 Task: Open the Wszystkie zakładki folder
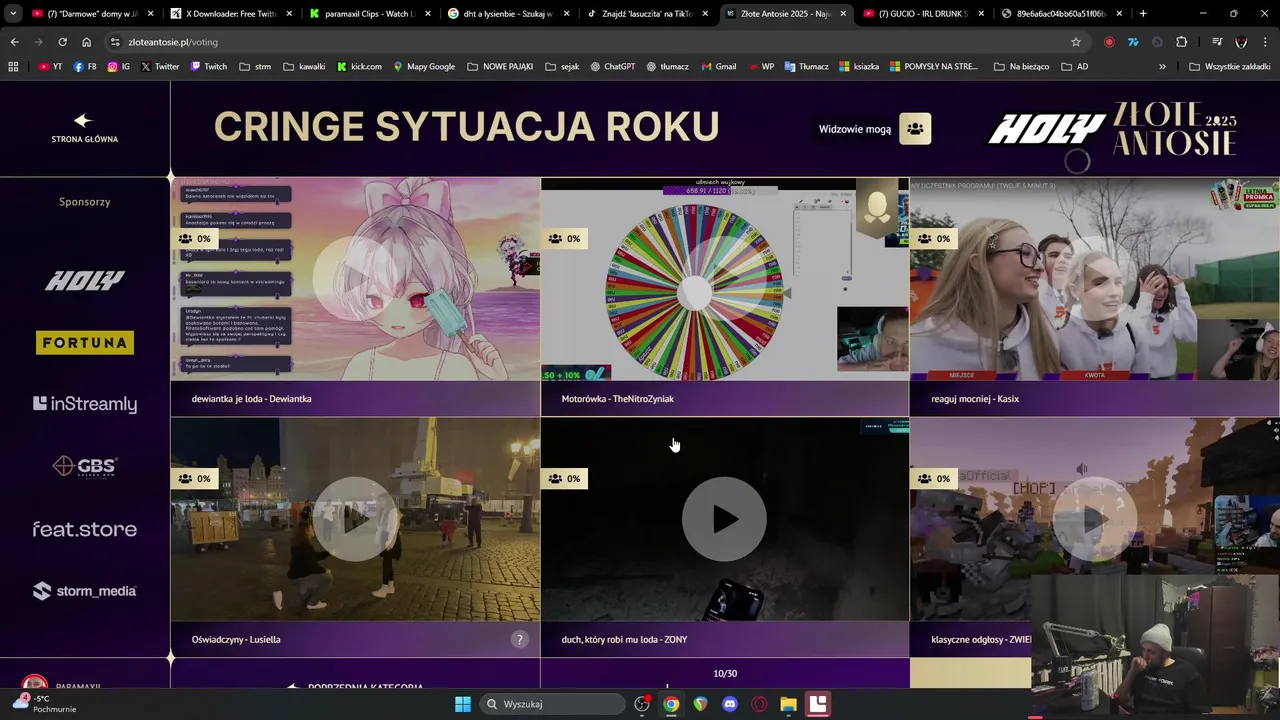1229,67
